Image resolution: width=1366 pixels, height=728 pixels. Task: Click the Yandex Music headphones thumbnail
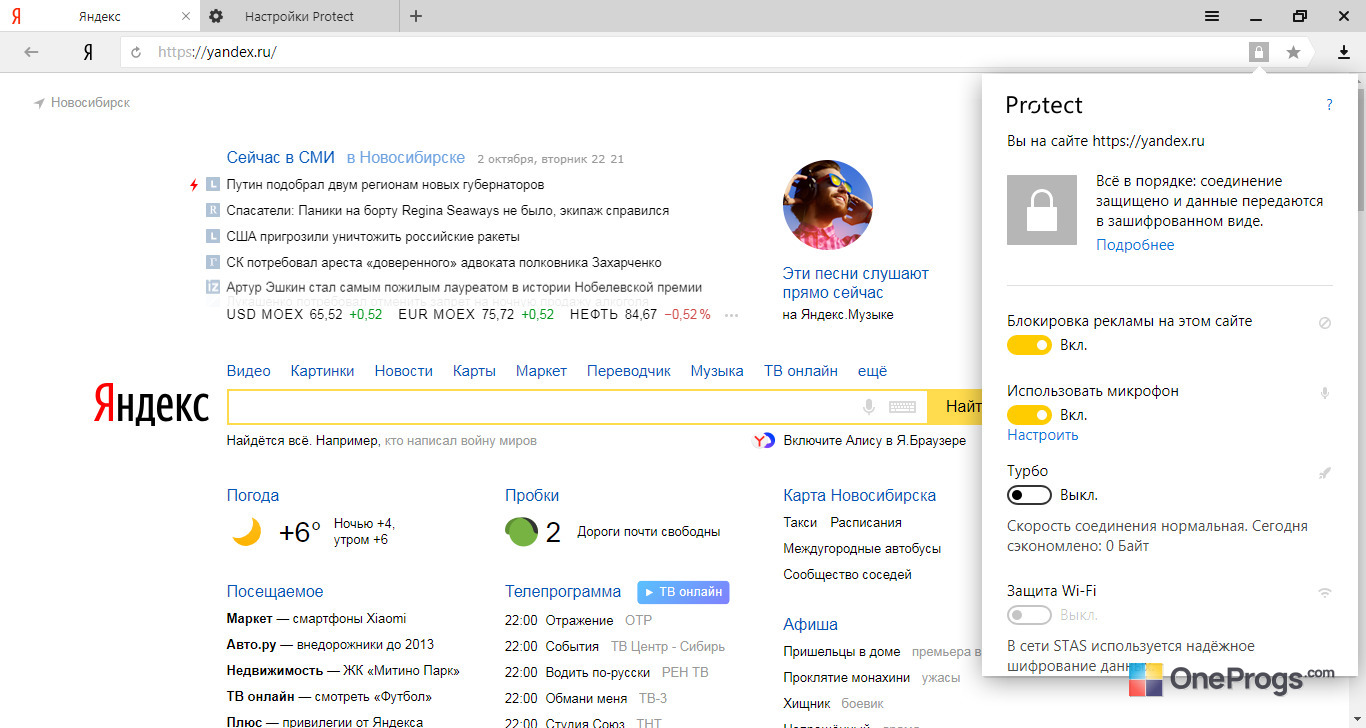coord(828,205)
